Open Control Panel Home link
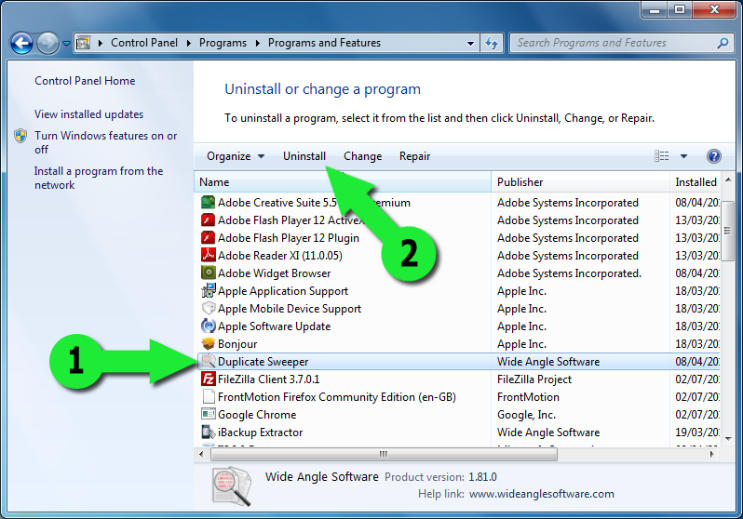This screenshot has width=743, height=519. point(85,81)
